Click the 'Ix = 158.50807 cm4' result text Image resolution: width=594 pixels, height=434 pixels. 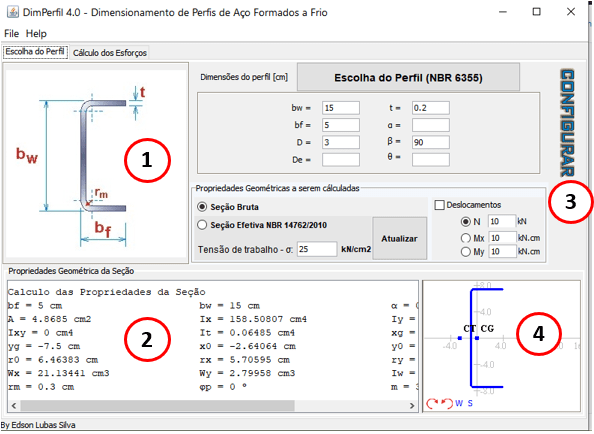click(253, 319)
